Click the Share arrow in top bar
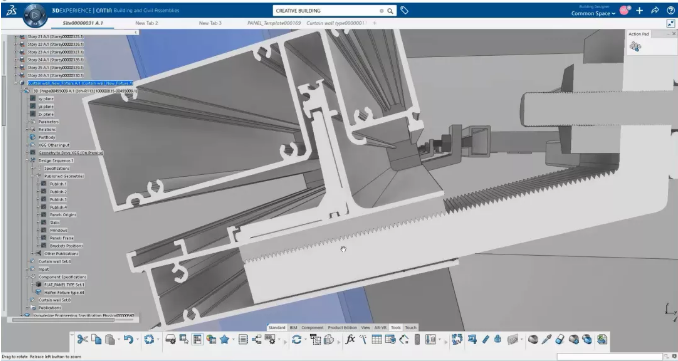The image size is (678, 361). click(655, 10)
